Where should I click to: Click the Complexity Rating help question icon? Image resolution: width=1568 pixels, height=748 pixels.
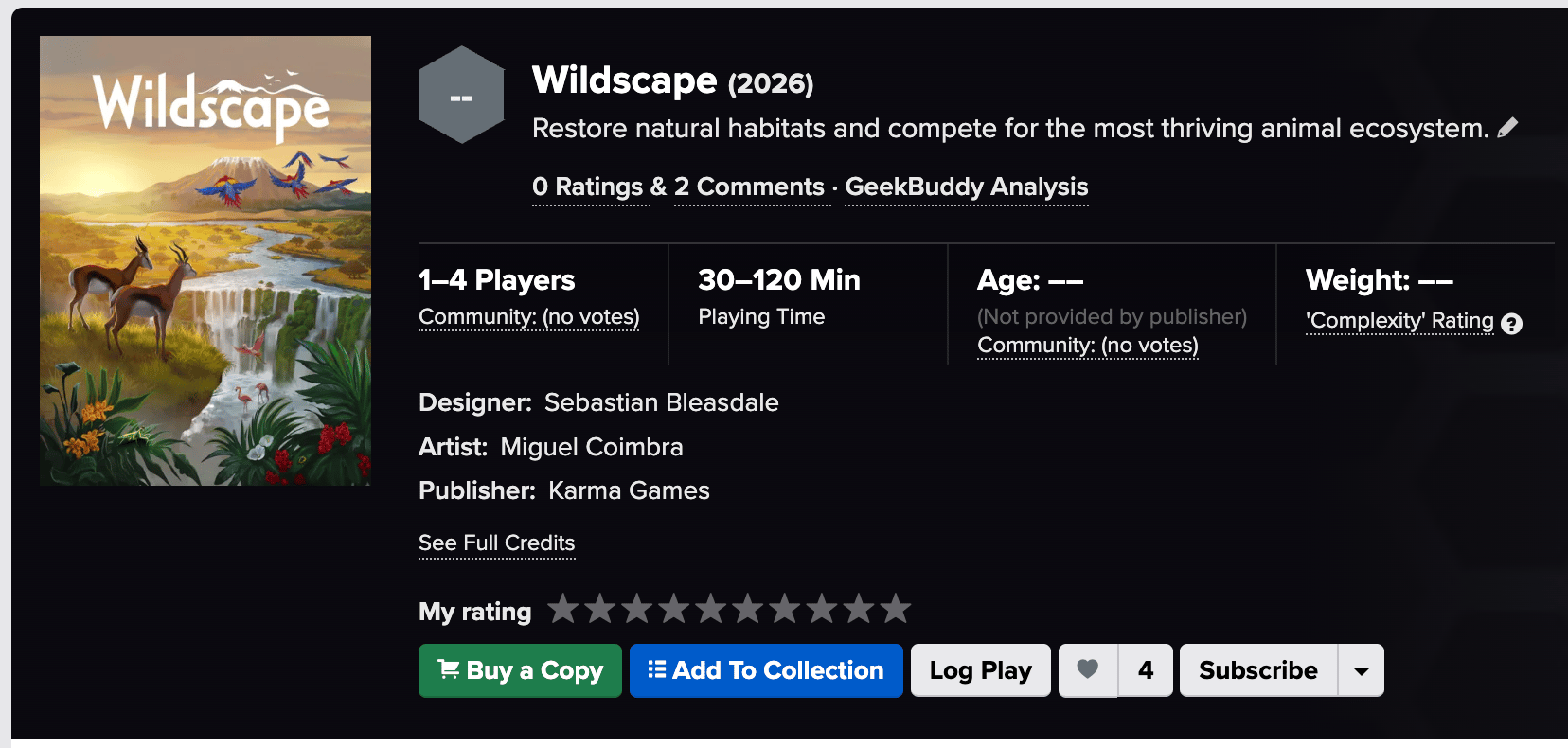pyautogui.click(x=1512, y=324)
